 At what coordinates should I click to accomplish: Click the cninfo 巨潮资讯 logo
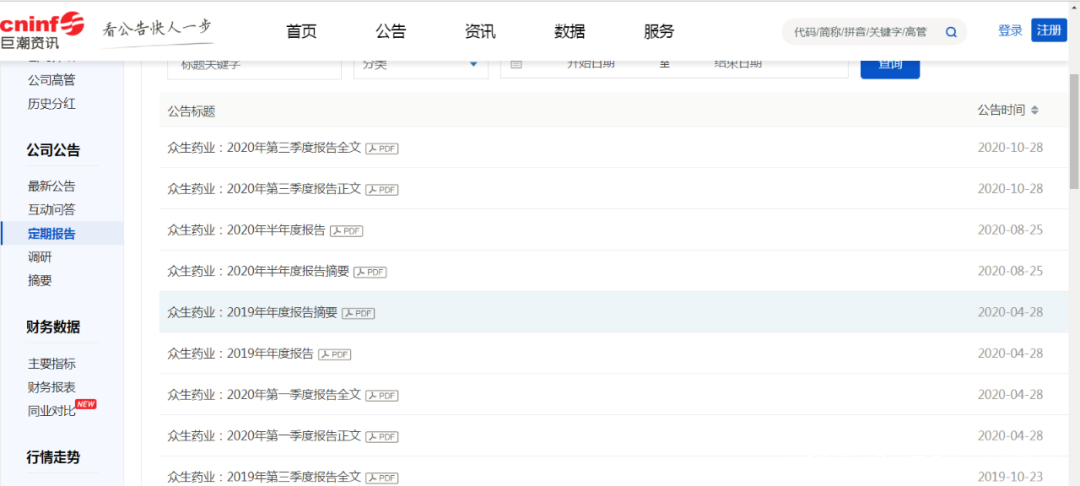pos(42,31)
